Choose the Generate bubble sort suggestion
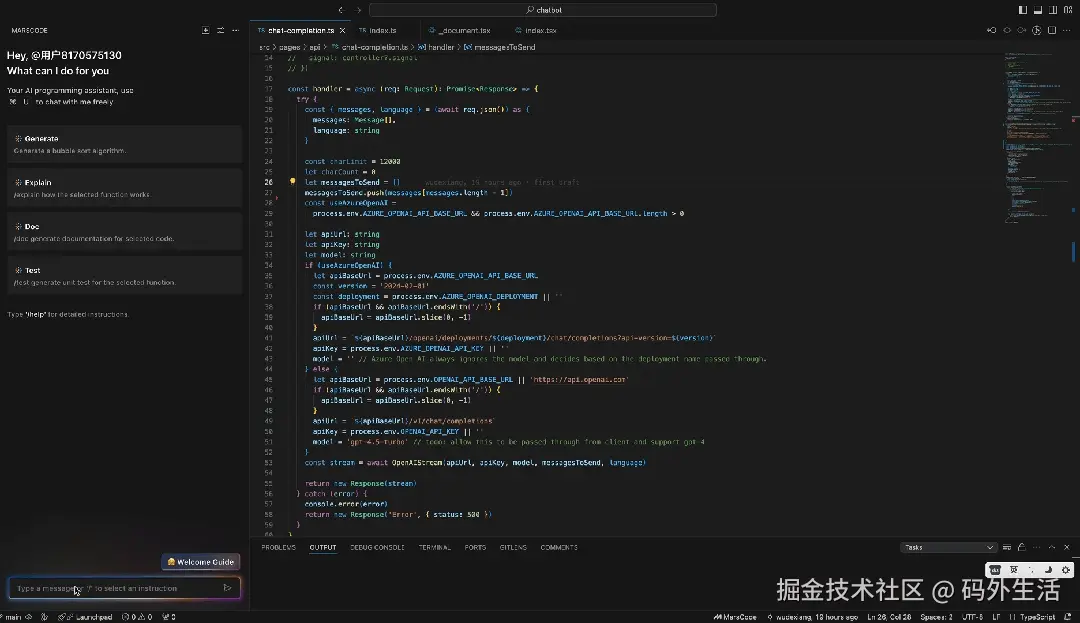 (x=124, y=144)
